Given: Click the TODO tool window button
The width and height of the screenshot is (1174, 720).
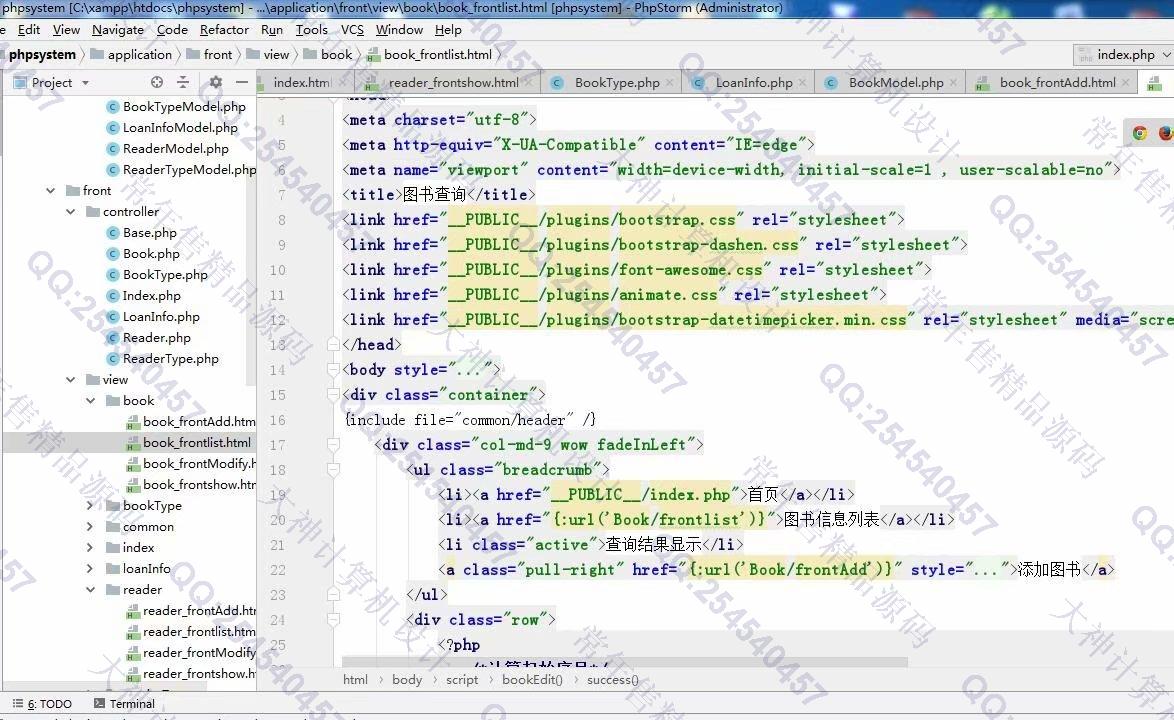Looking at the screenshot, I should [43, 704].
